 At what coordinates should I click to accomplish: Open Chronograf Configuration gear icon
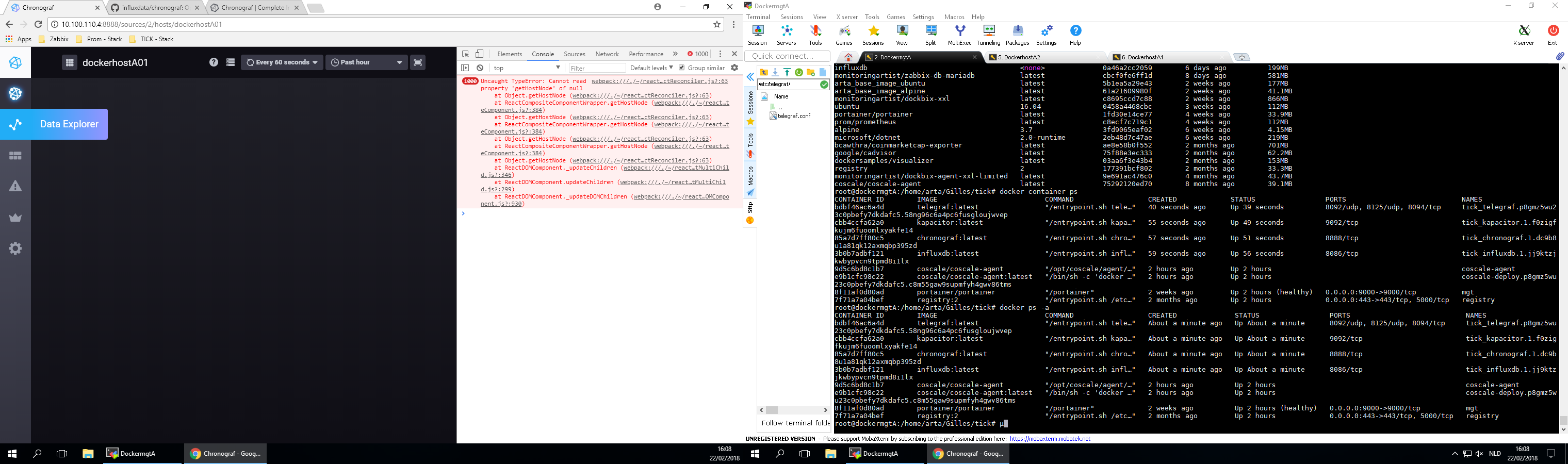15,248
